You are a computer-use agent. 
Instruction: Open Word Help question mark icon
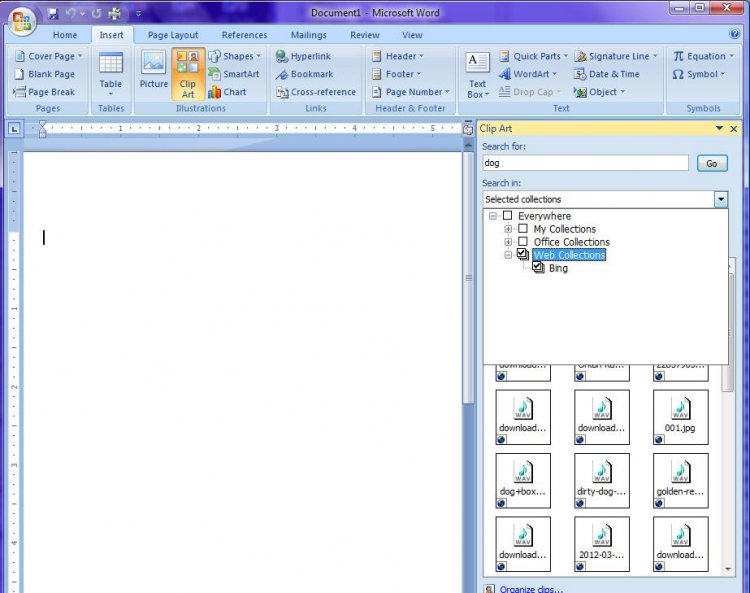click(734, 34)
